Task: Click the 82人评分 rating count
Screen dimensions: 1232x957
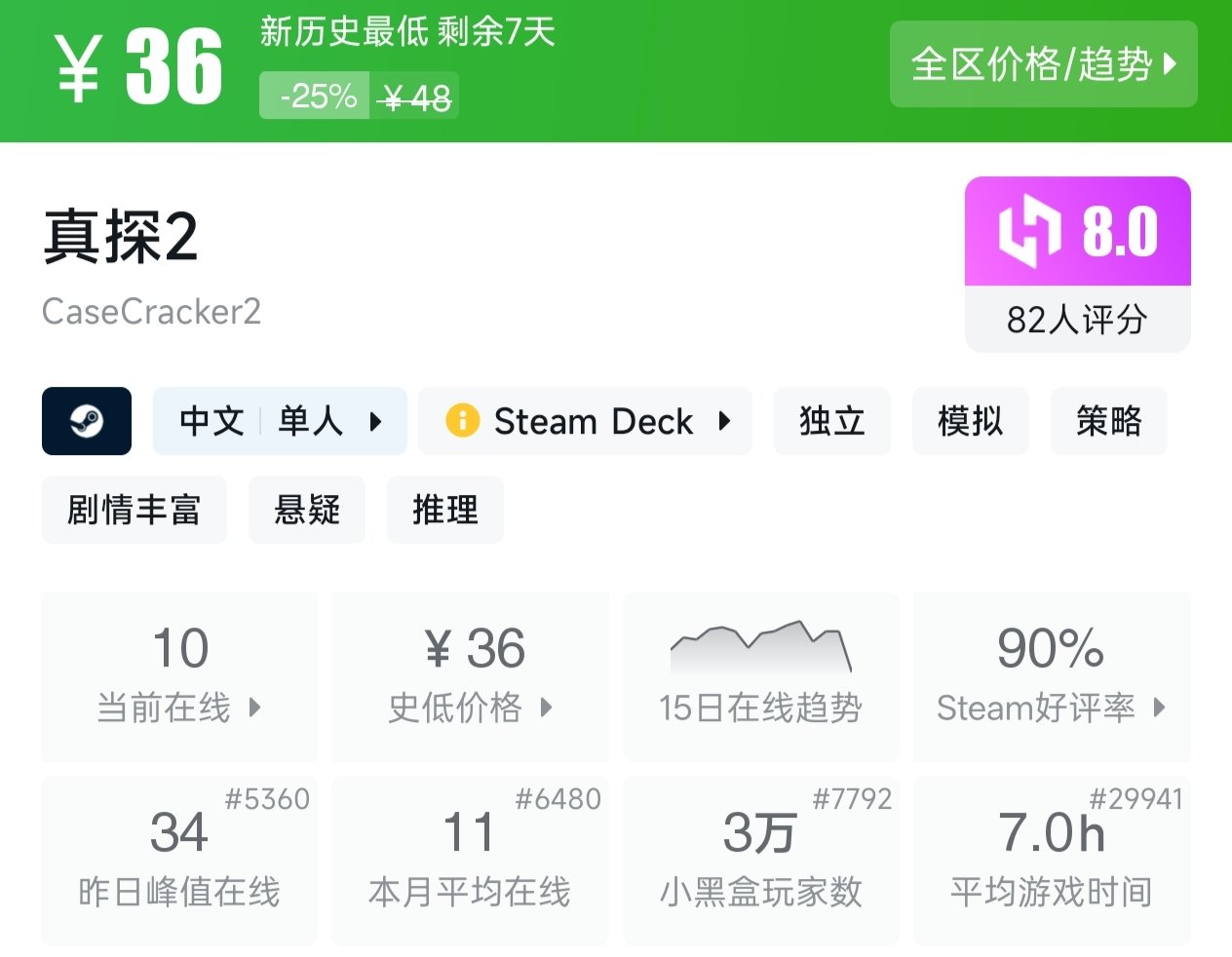Action: 1077,319
